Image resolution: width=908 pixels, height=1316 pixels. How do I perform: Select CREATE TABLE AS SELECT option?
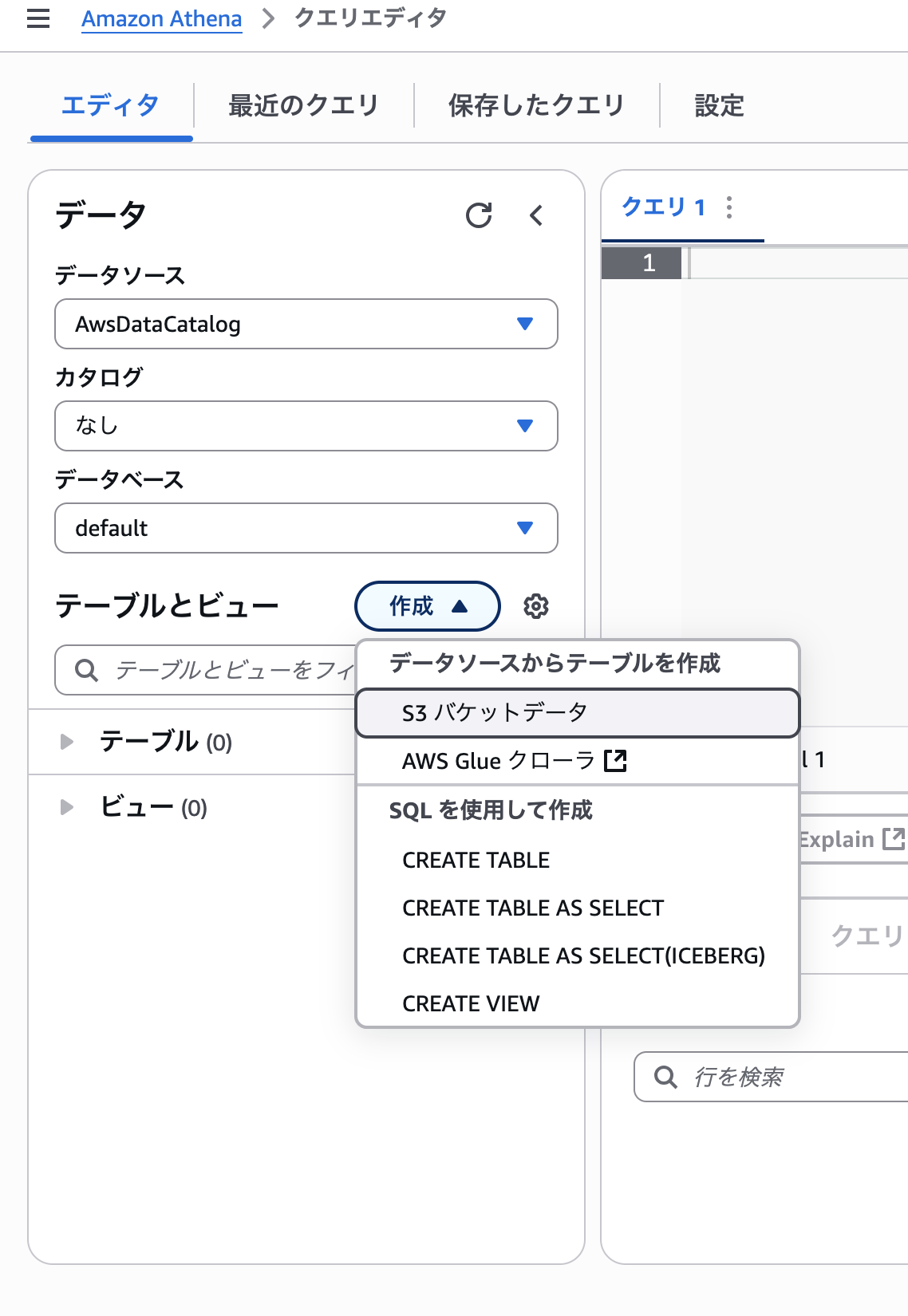click(578, 908)
